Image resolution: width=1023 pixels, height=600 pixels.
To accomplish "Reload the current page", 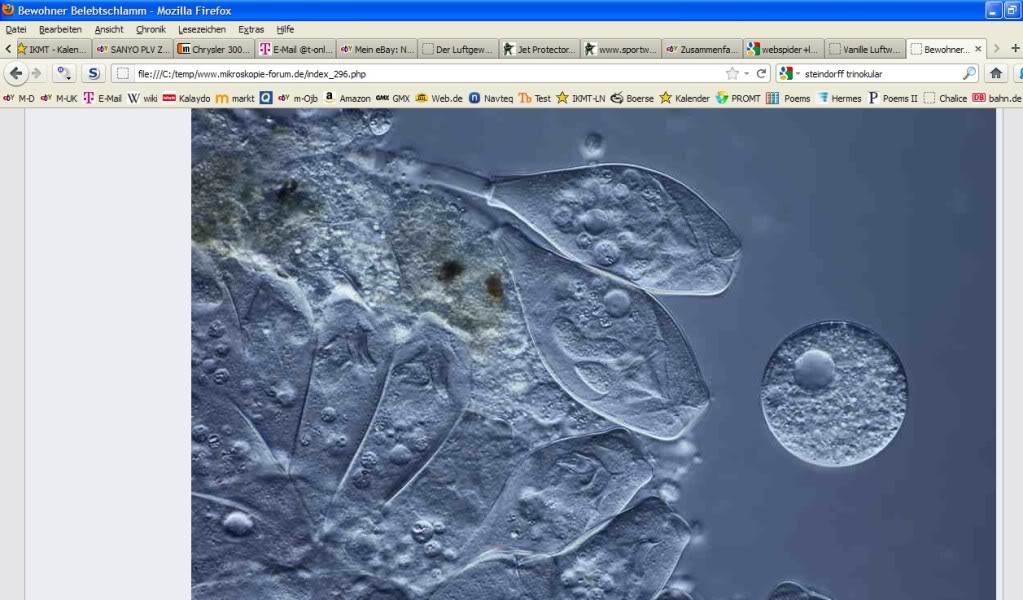I will coord(761,74).
